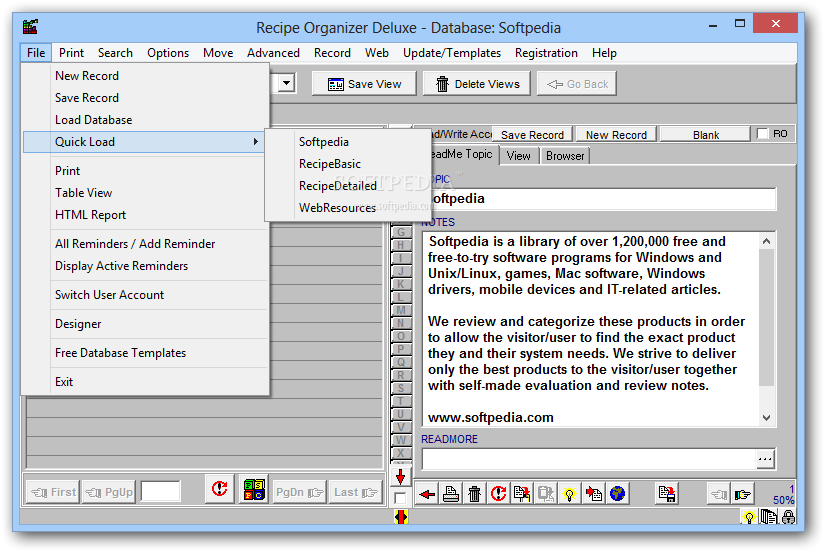Choose New Record from File menu
This screenshot has height=552, width=825.
pyautogui.click(x=146, y=76)
